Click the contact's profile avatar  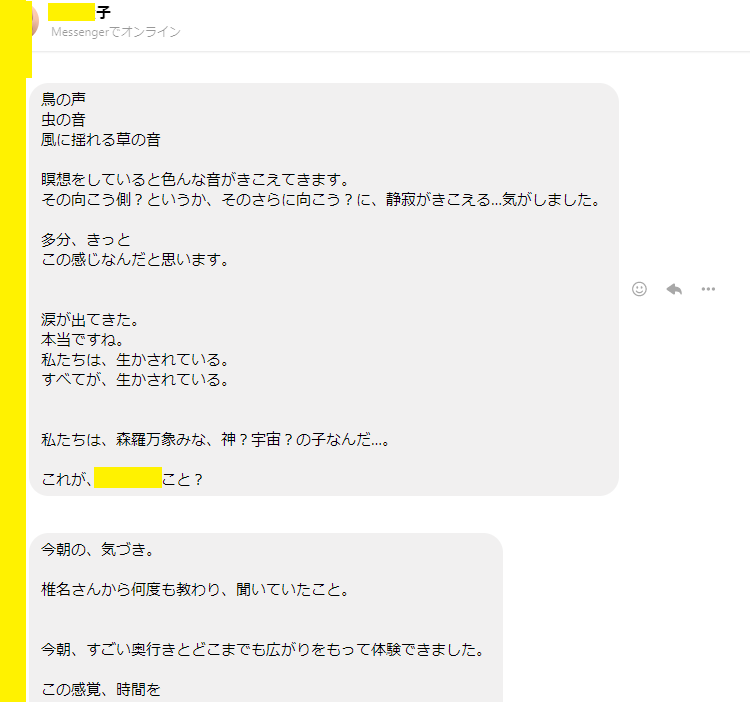[34, 21]
